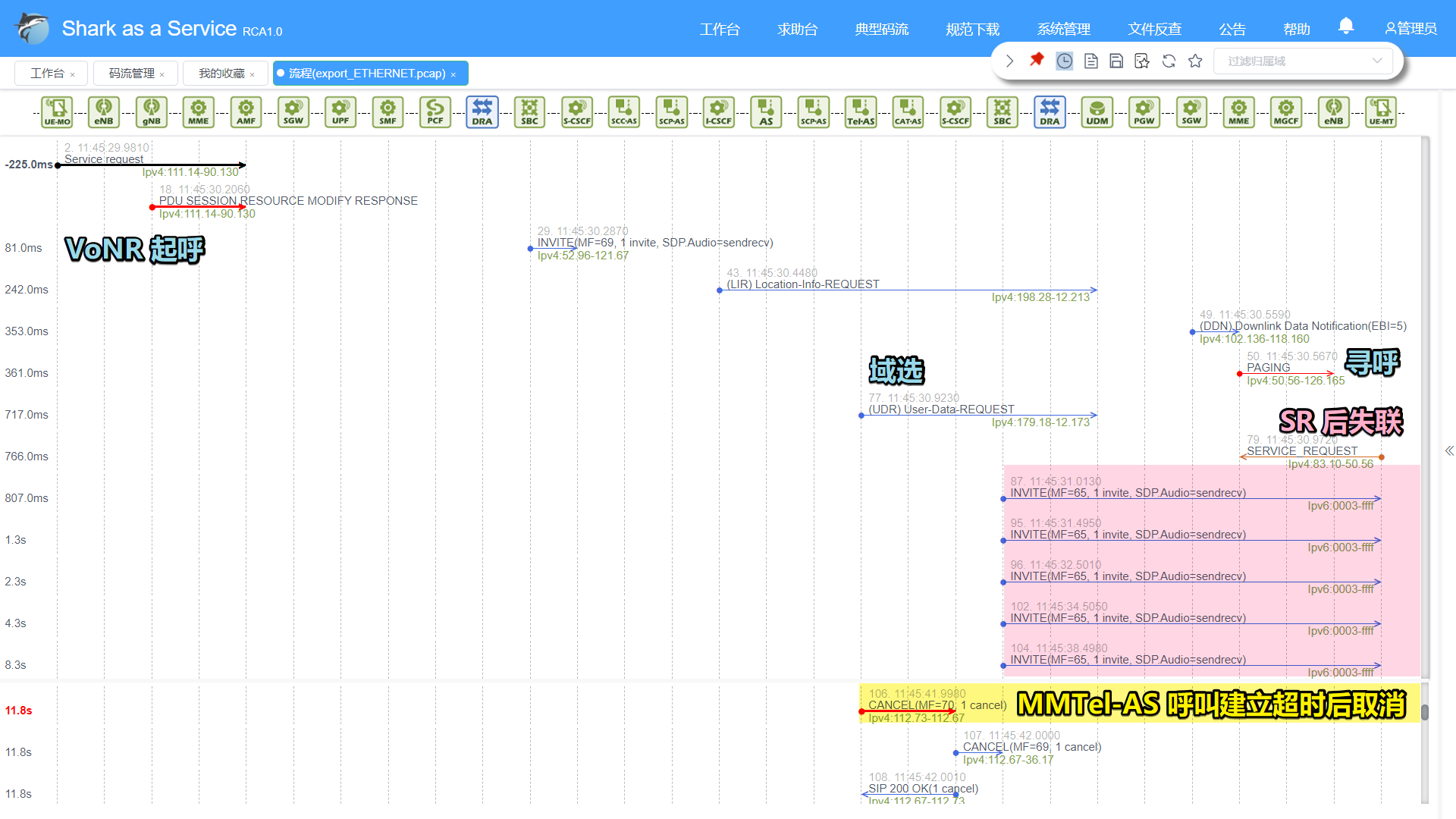The image size is (1456, 819).
Task: Click the refresh icon in toolbar
Action: (1169, 61)
